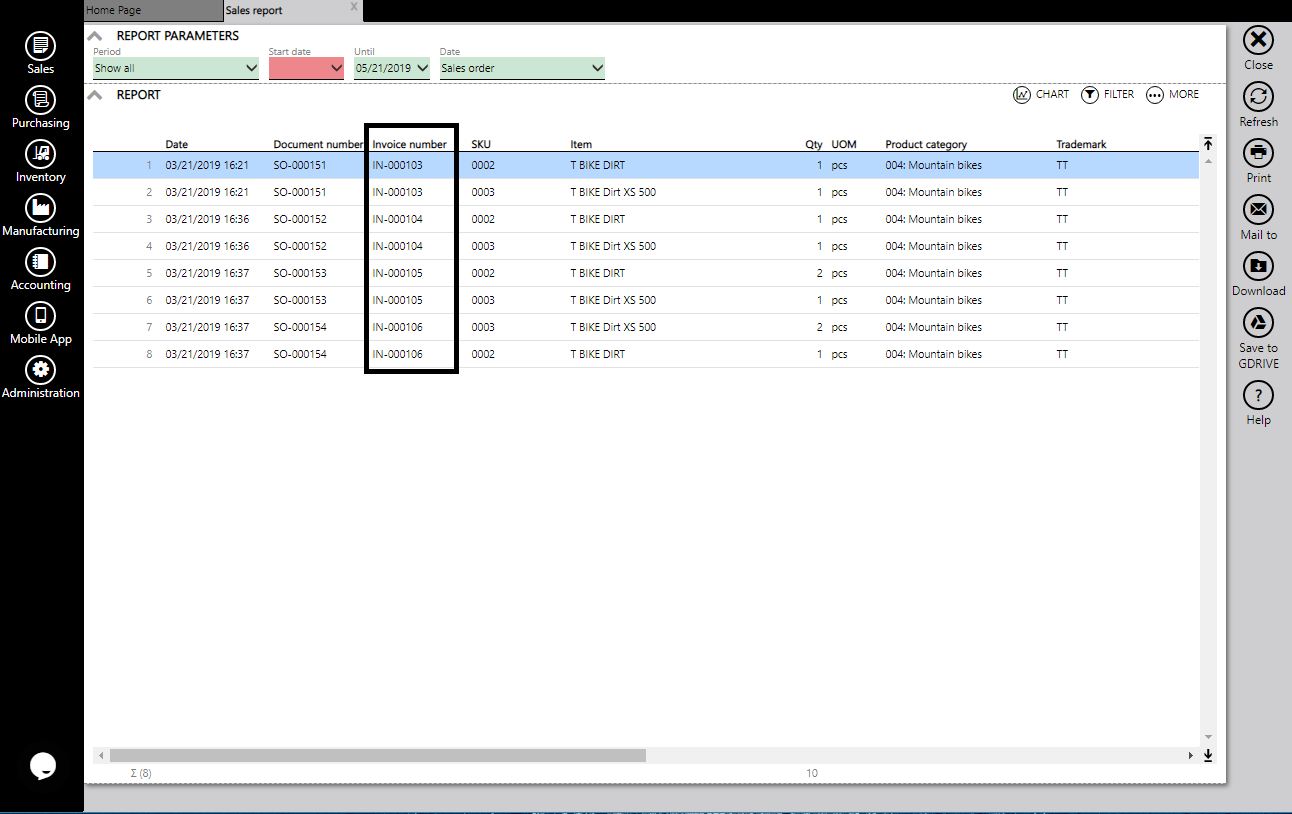Refresh the sales report

[1257, 103]
